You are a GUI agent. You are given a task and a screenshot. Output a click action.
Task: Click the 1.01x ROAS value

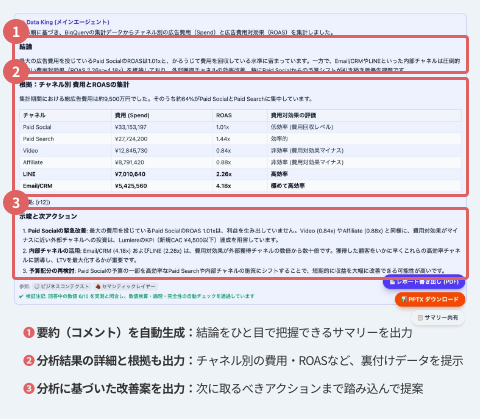point(222,127)
